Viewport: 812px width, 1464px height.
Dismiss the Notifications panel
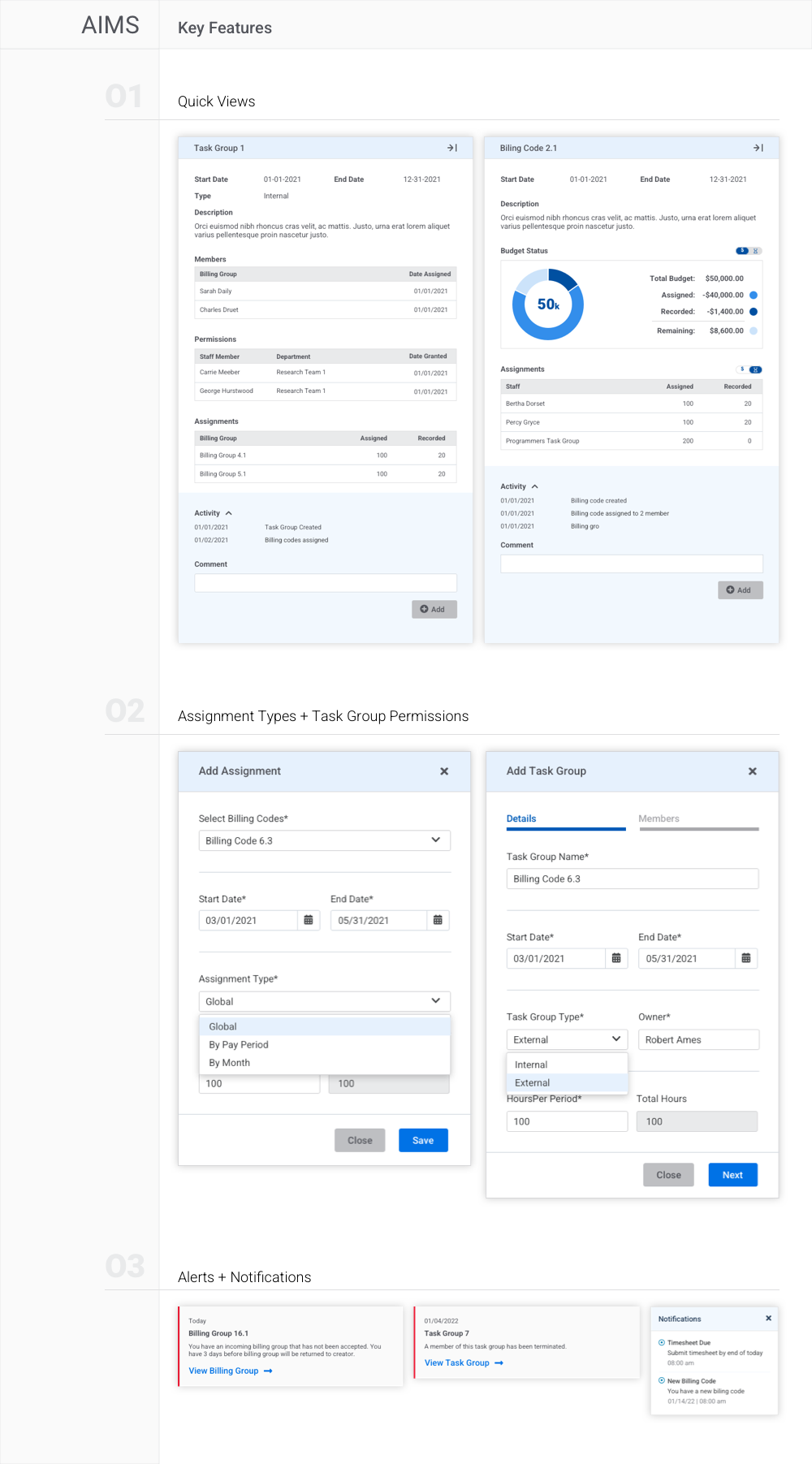[768, 1318]
